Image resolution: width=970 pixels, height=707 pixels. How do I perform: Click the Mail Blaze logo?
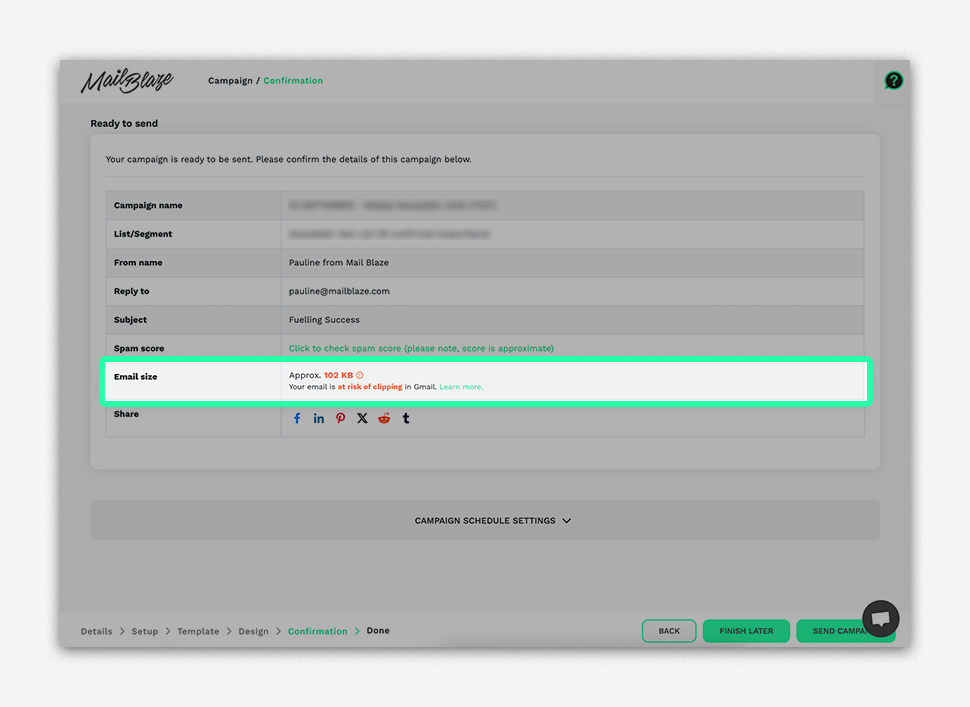[x=127, y=81]
